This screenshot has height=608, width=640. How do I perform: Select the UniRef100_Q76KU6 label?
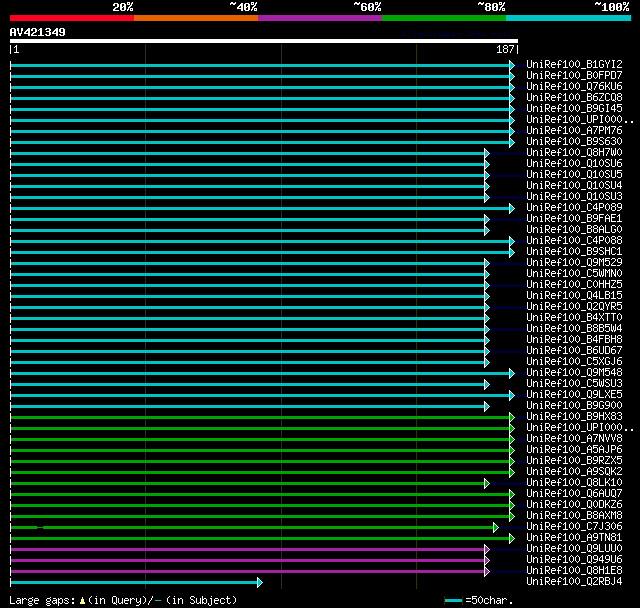(x=574, y=87)
